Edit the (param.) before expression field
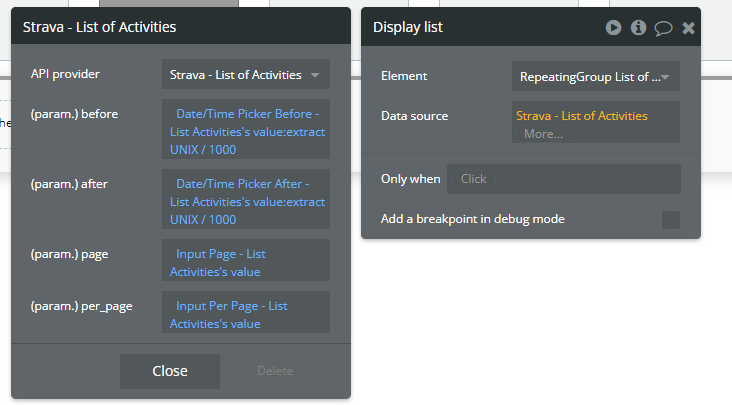The image size is (732, 405). click(x=246, y=130)
